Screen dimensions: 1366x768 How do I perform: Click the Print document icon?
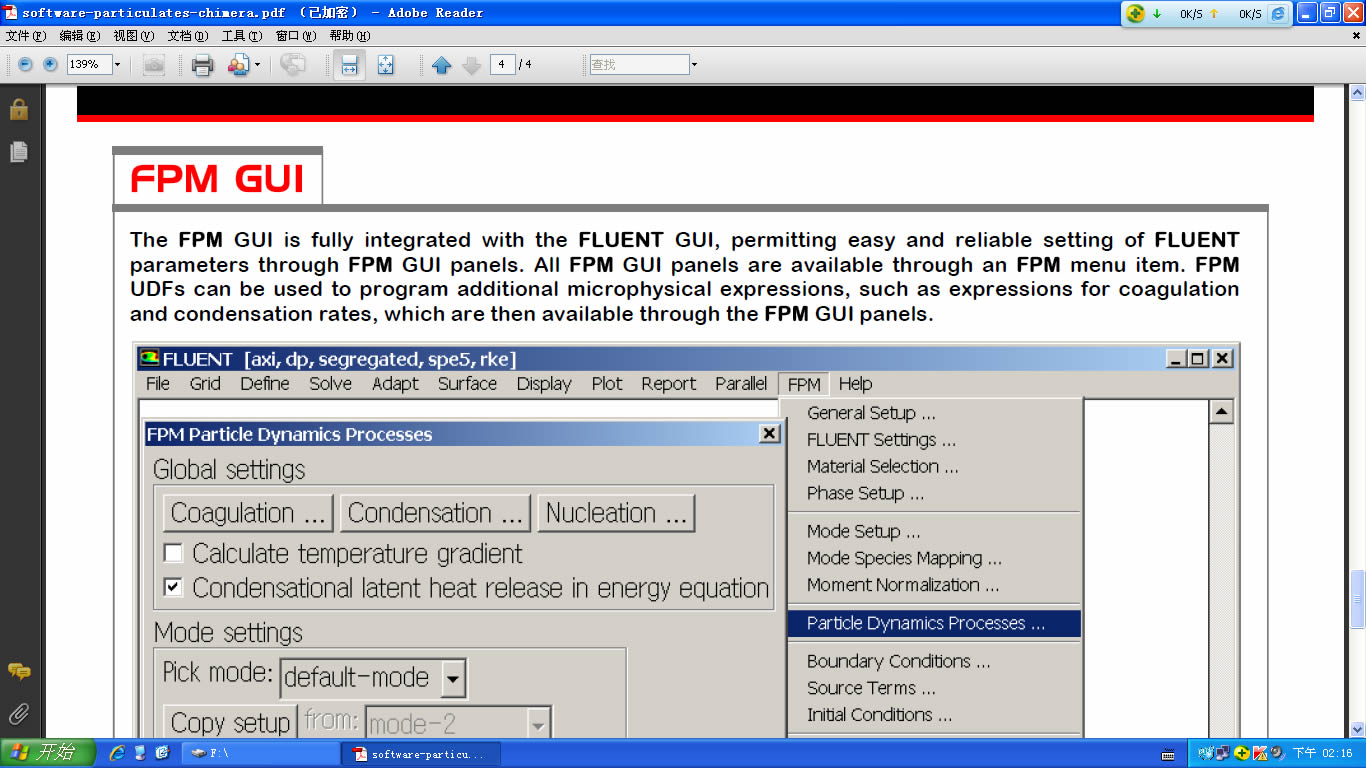coord(201,65)
